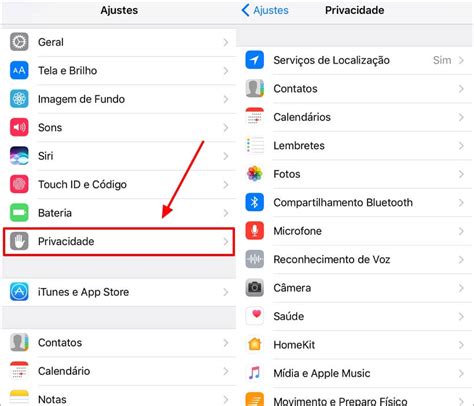Tap the Privacidade hand icon
The width and height of the screenshot is (474, 406).
pos(19,241)
